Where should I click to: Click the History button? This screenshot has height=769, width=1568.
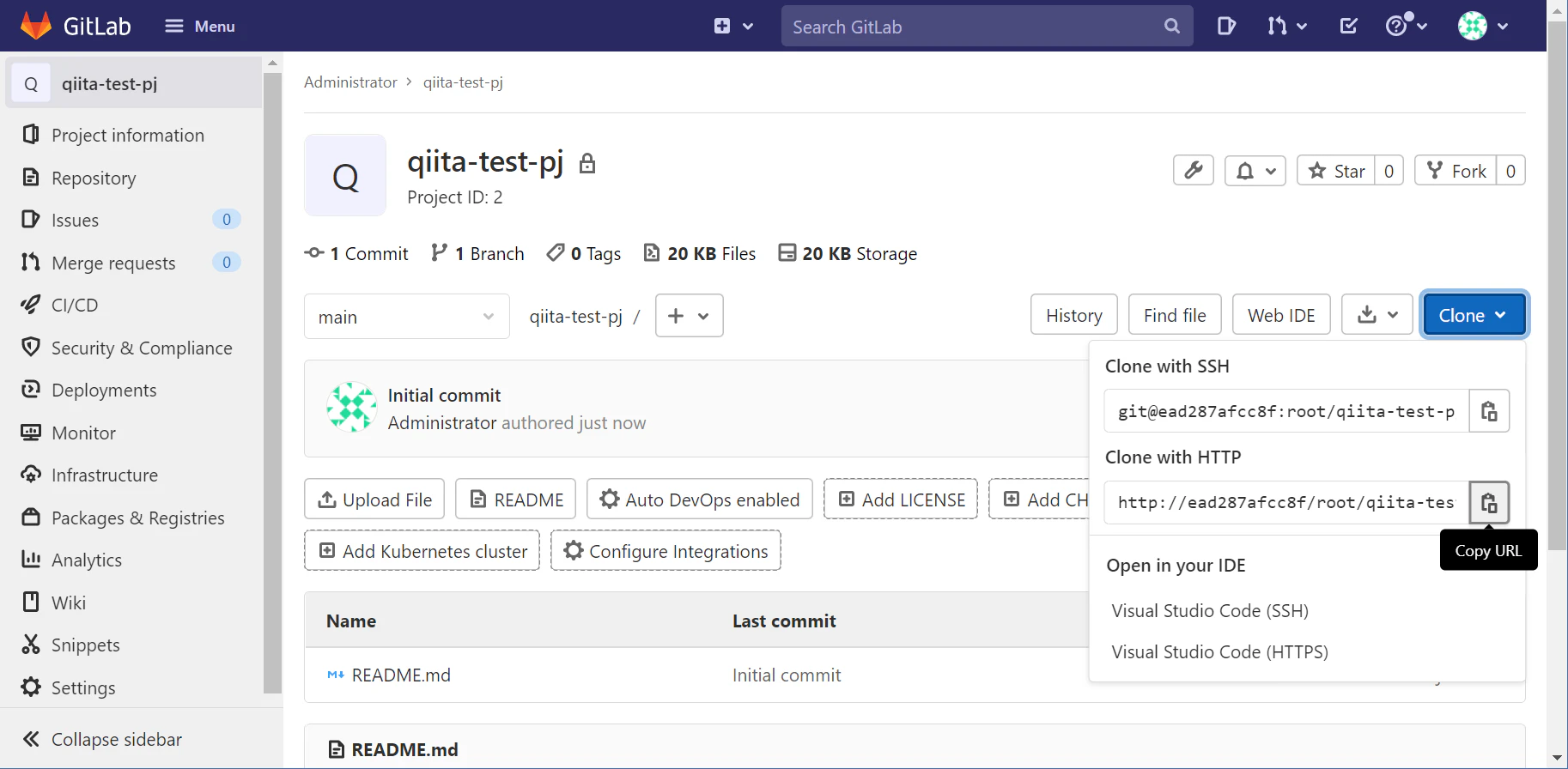tap(1074, 315)
